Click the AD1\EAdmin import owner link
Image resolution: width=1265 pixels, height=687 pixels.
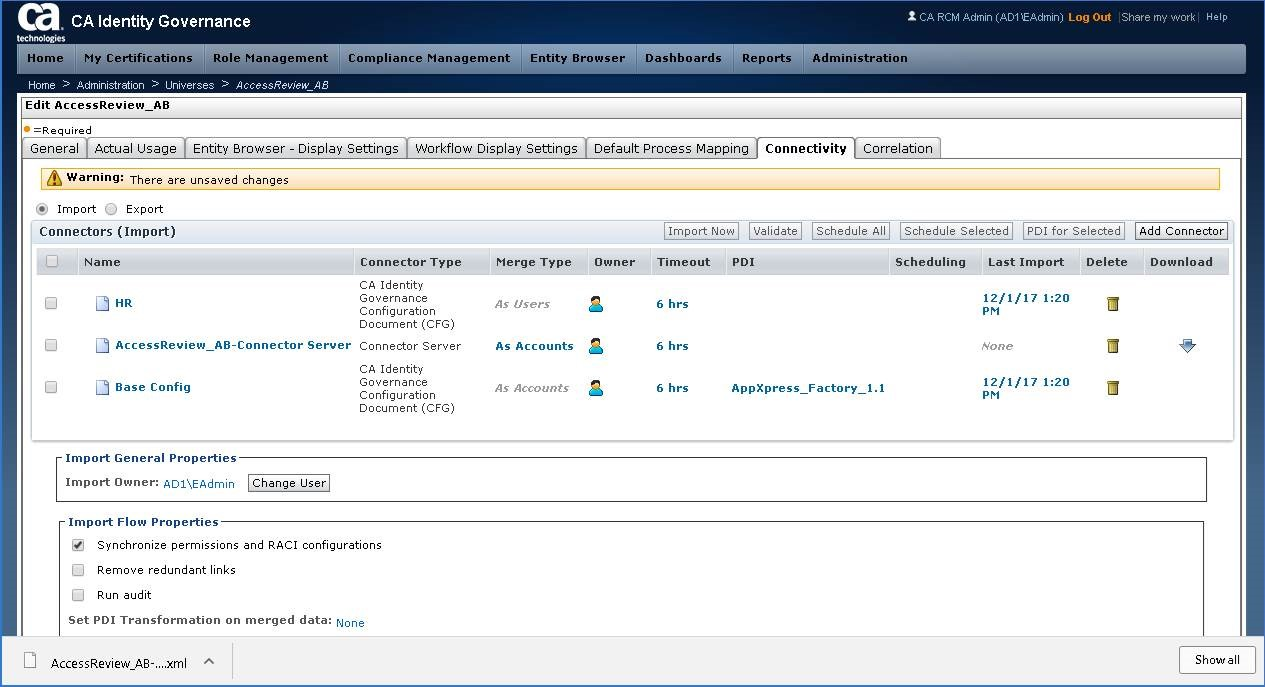pyautogui.click(x=199, y=484)
